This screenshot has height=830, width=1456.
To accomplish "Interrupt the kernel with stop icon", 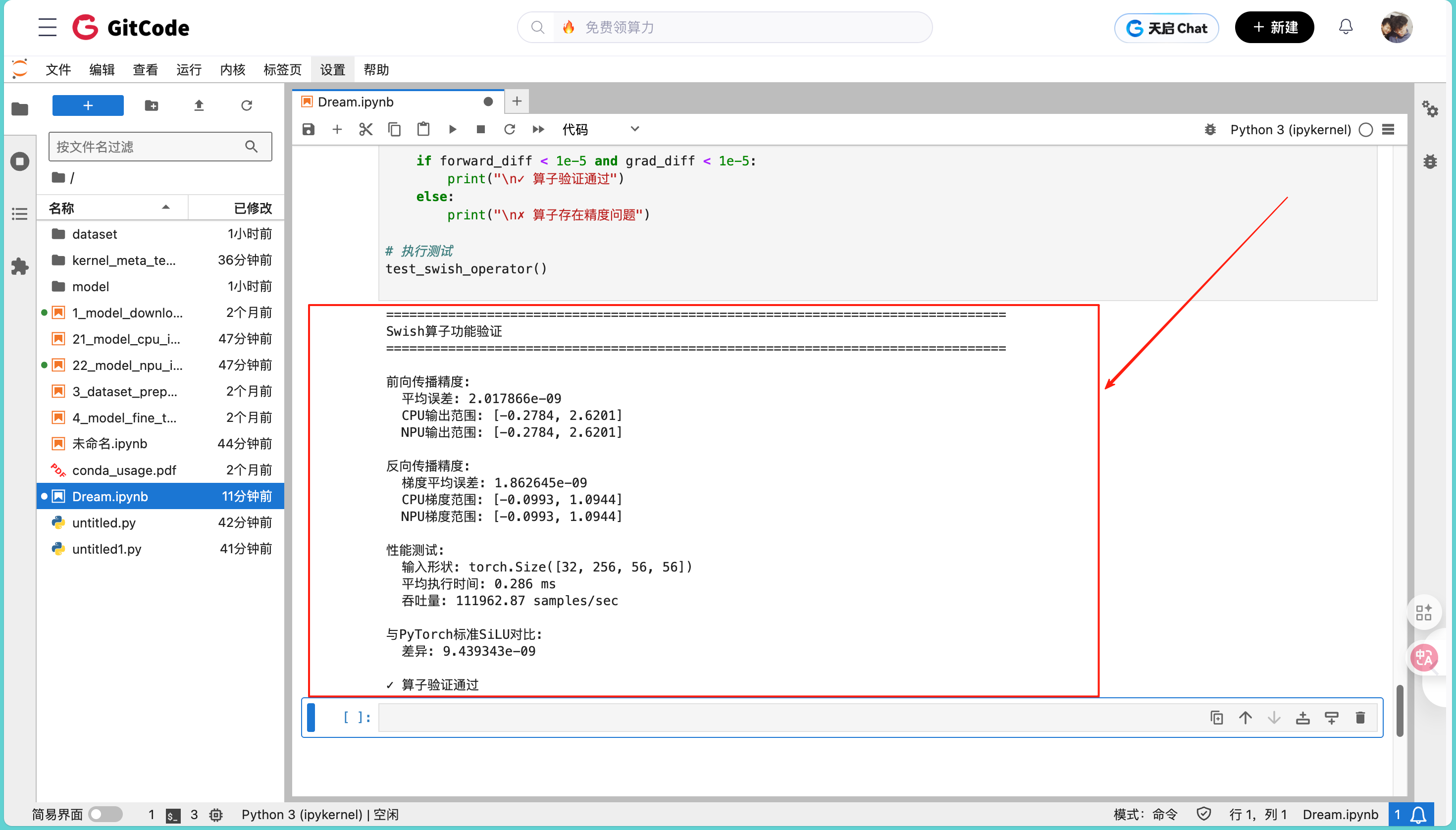I will pyautogui.click(x=480, y=129).
